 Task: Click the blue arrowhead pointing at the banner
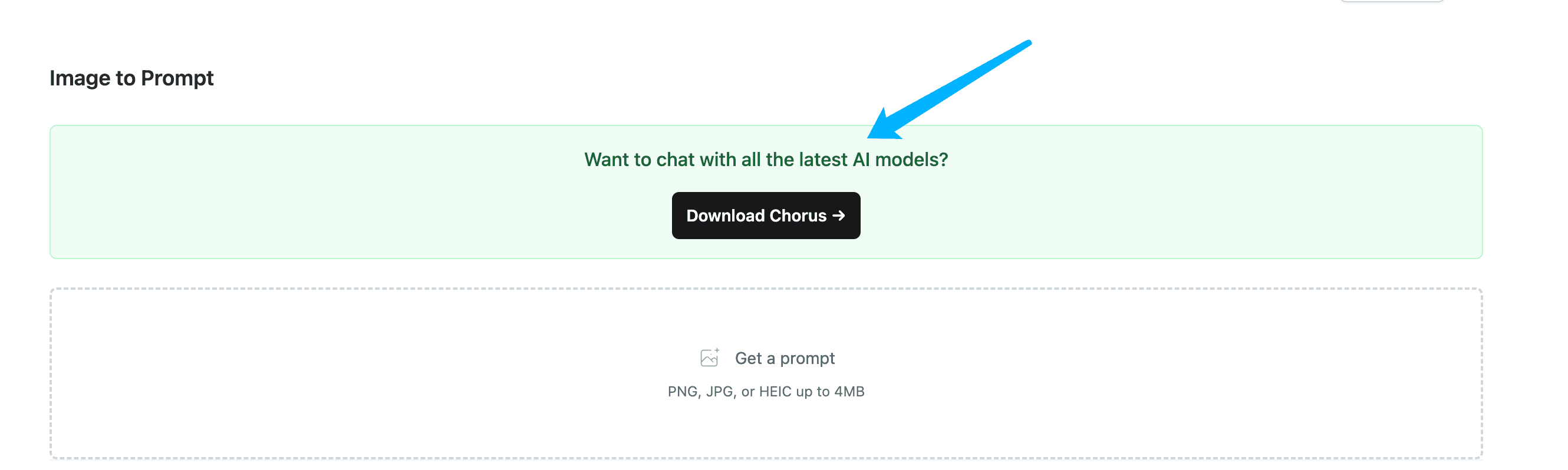[881, 127]
